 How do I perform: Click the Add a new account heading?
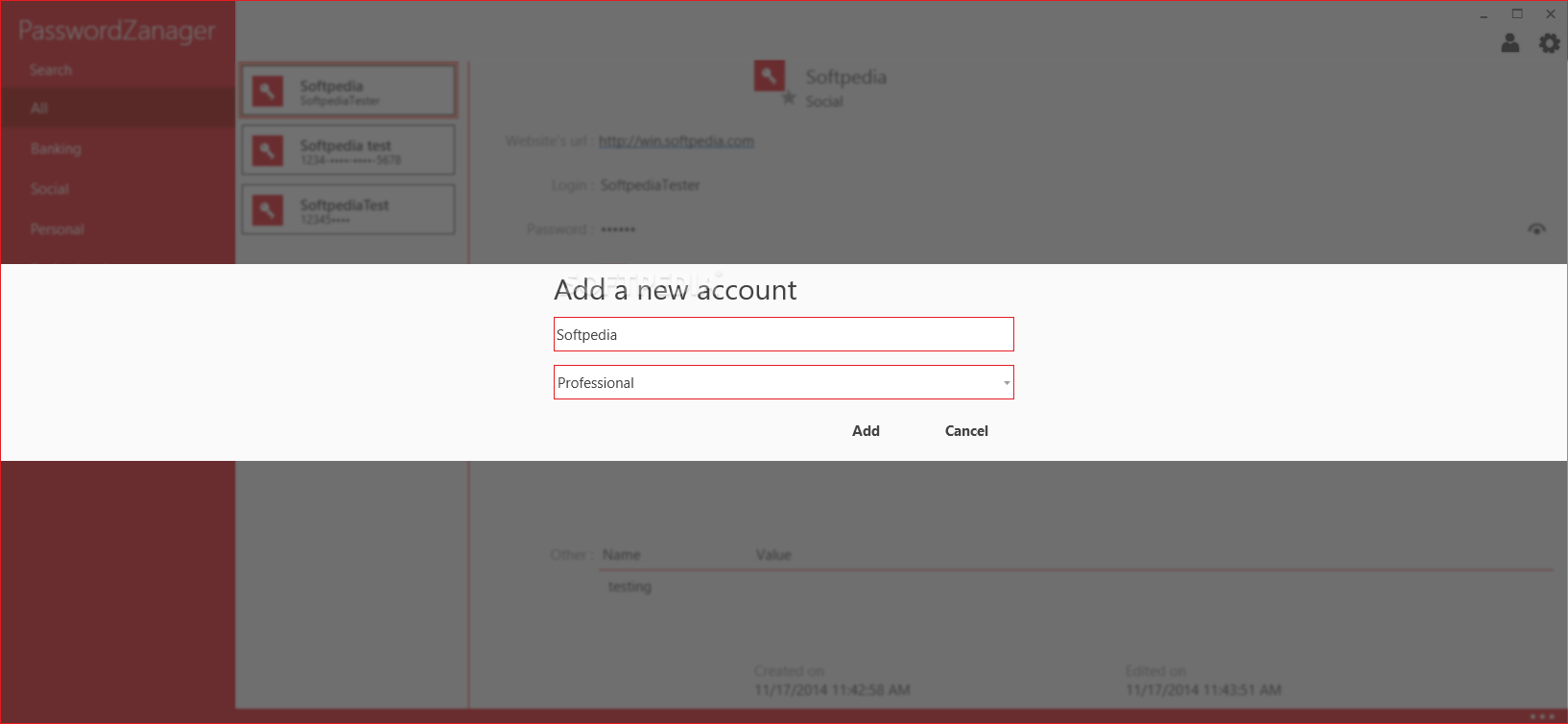676,290
